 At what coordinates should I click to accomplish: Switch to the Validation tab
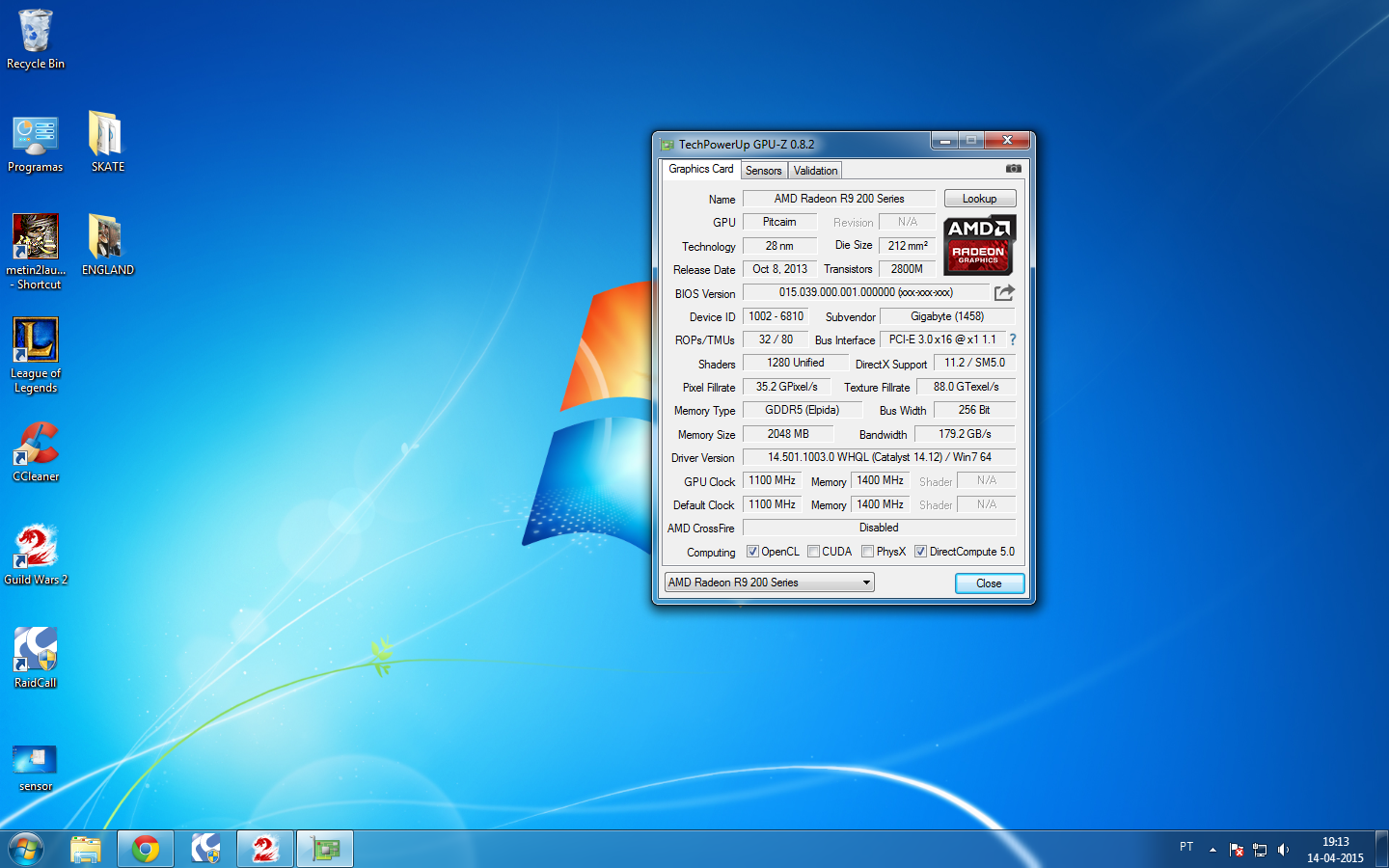tap(815, 171)
